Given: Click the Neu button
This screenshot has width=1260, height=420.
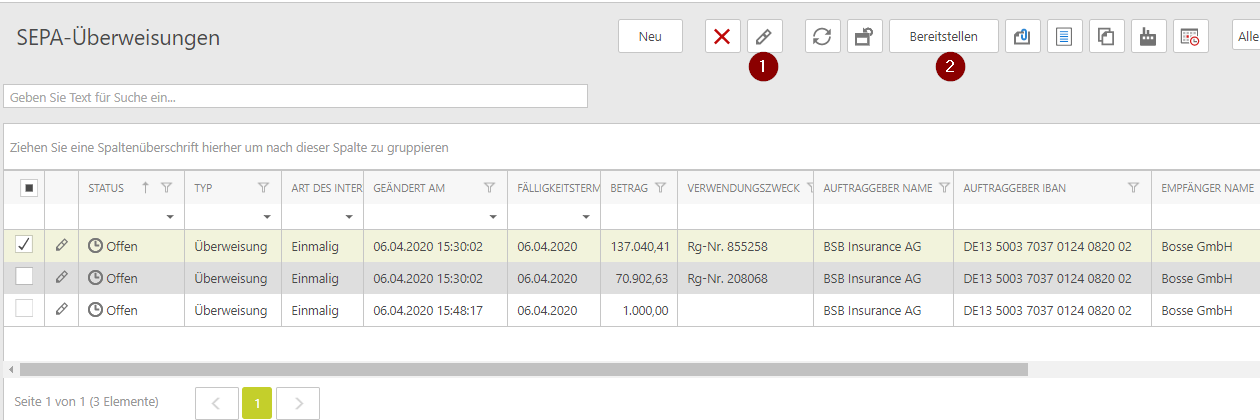Looking at the screenshot, I should [x=650, y=37].
